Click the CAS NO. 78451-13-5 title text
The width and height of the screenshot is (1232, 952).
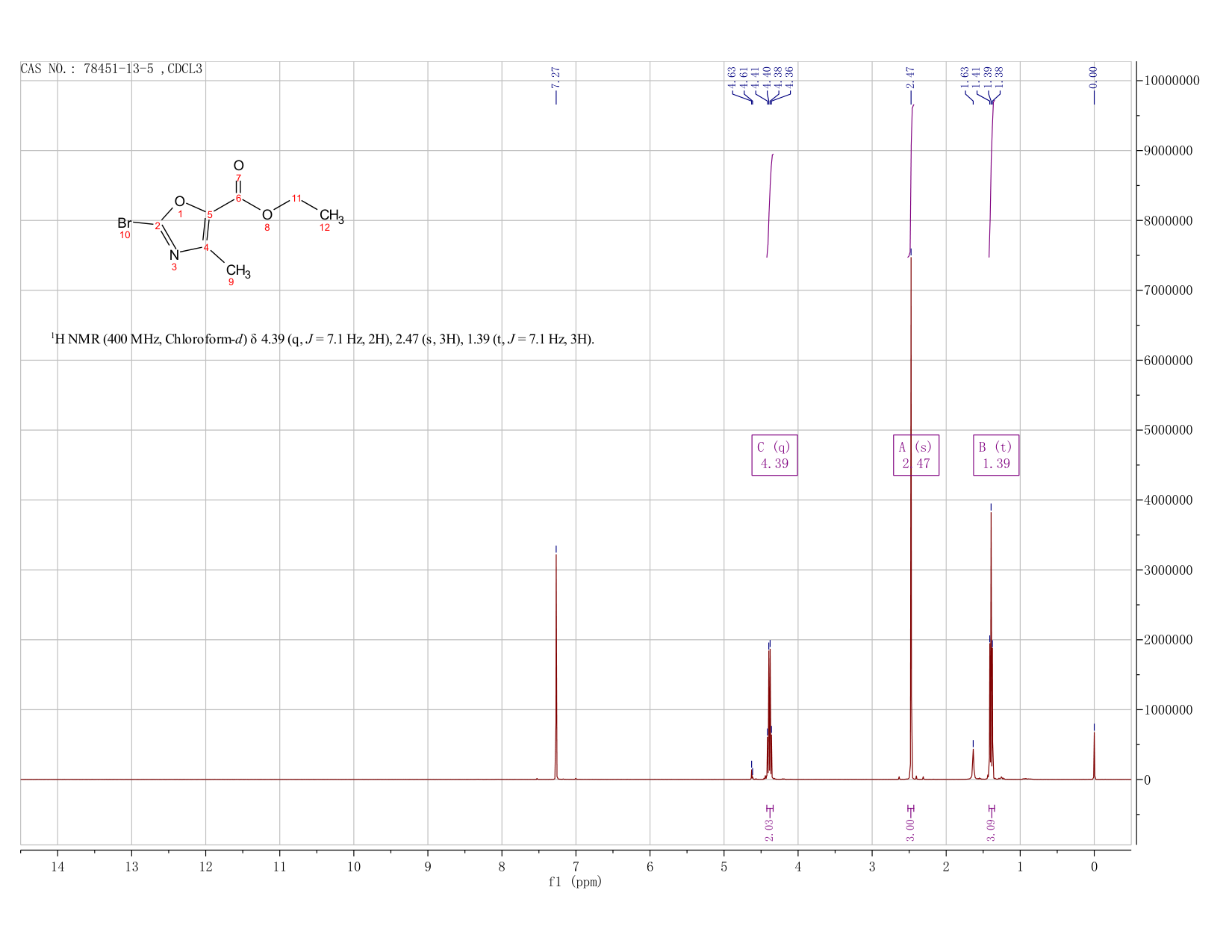coord(111,69)
